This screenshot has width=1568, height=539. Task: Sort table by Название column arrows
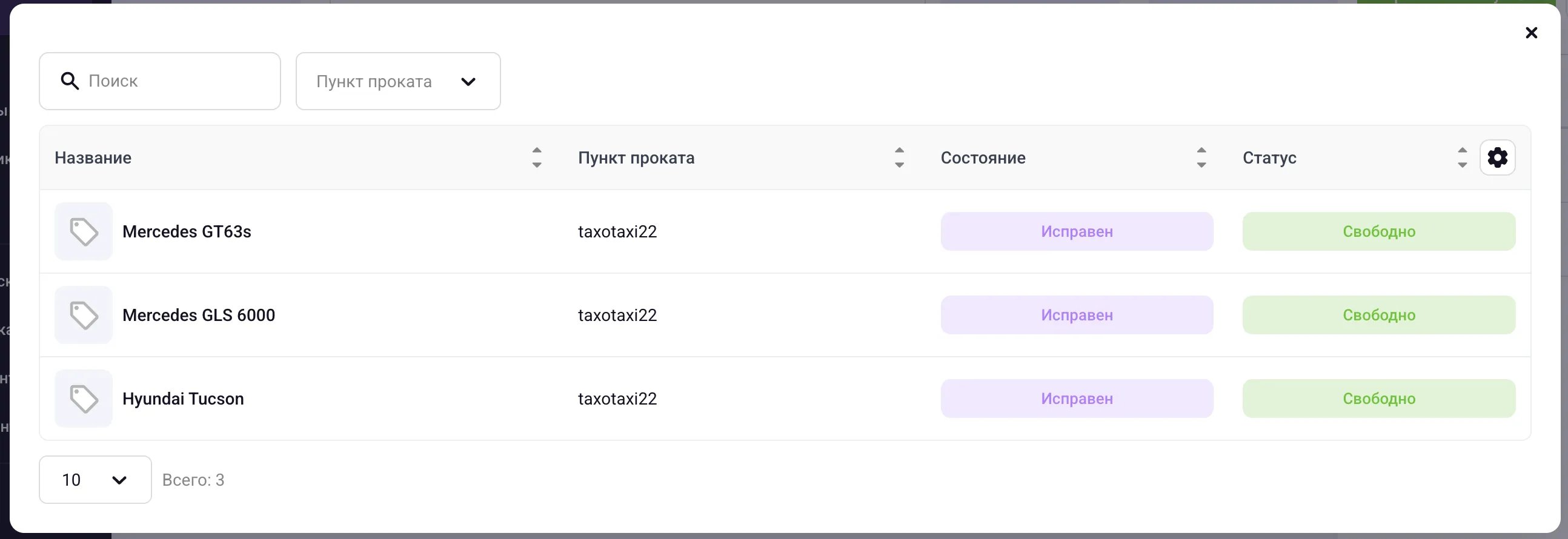[x=536, y=157]
